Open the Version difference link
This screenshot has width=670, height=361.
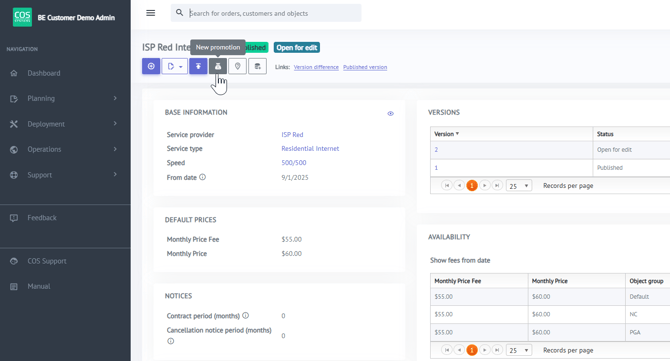click(316, 67)
